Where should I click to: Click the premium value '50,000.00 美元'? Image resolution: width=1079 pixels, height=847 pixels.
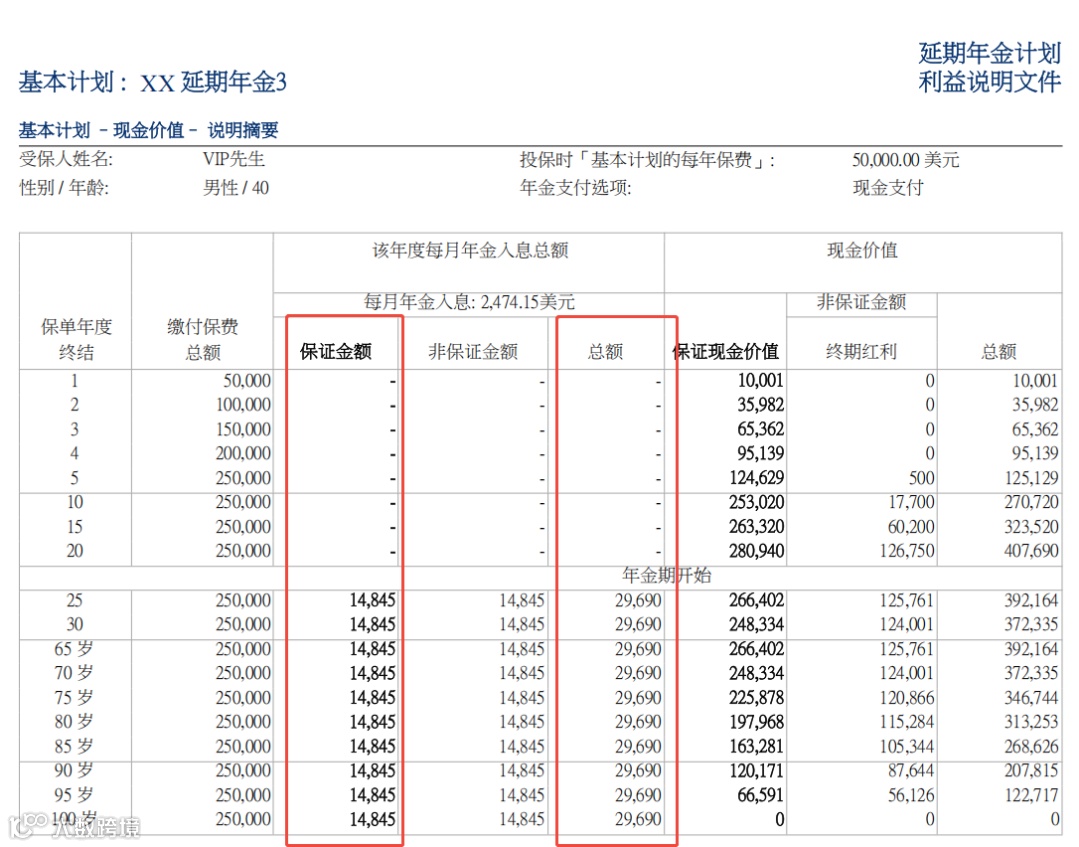click(906, 160)
